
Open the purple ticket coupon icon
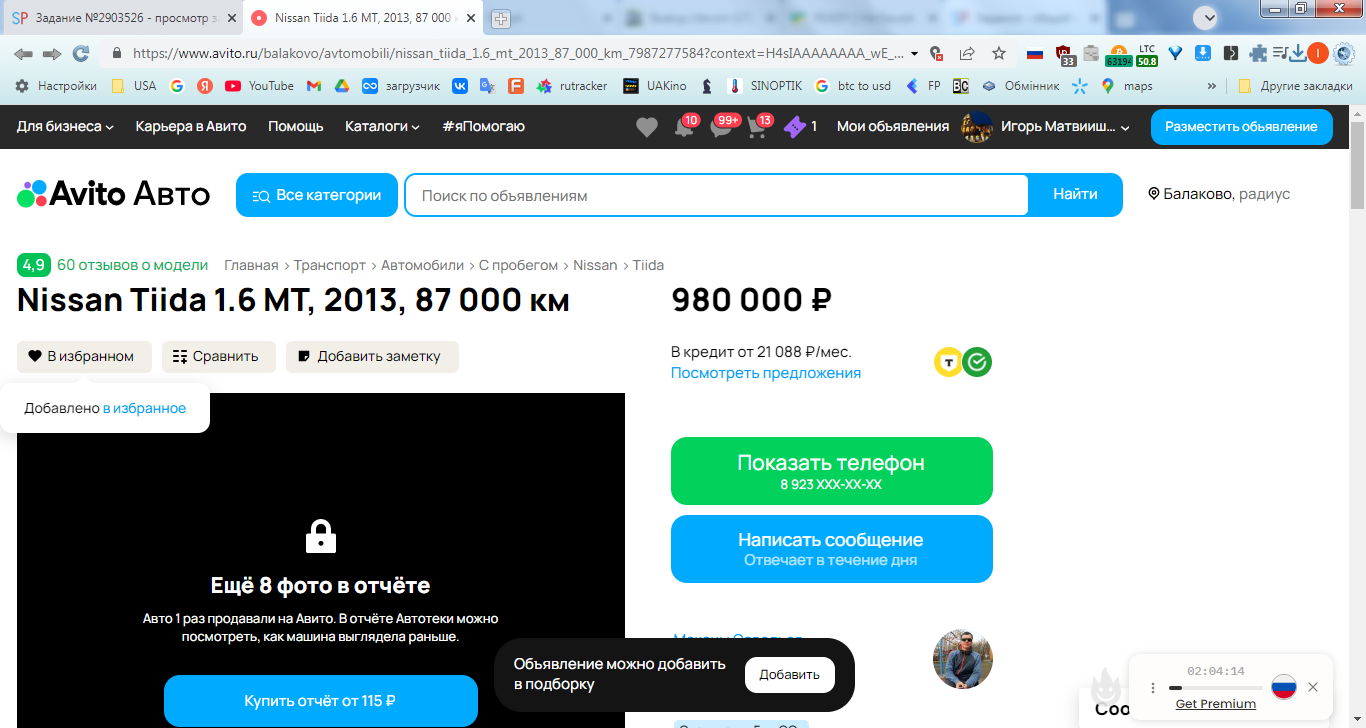794,127
